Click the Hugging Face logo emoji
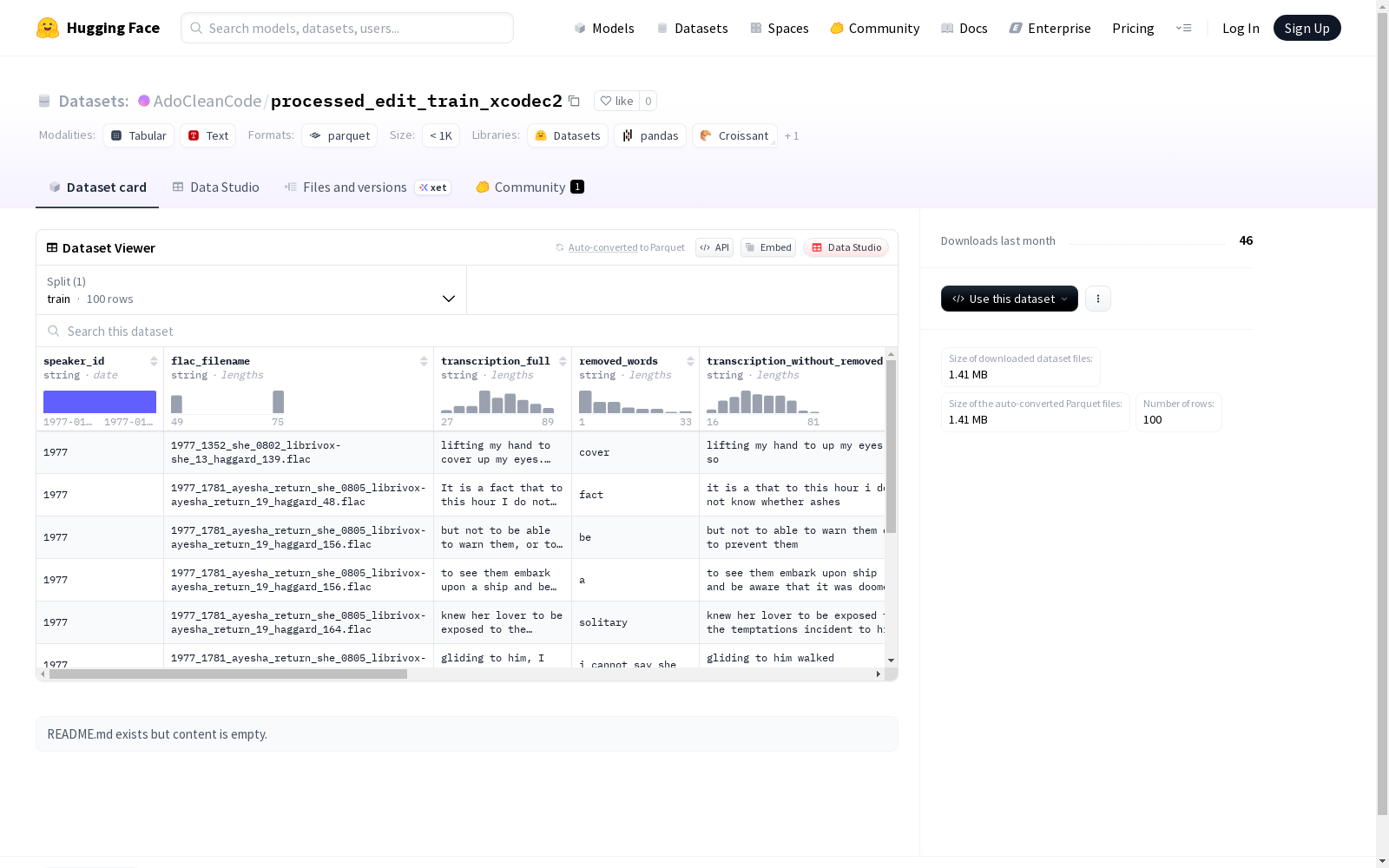This screenshot has width=1389, height=868. coord(48,28)
